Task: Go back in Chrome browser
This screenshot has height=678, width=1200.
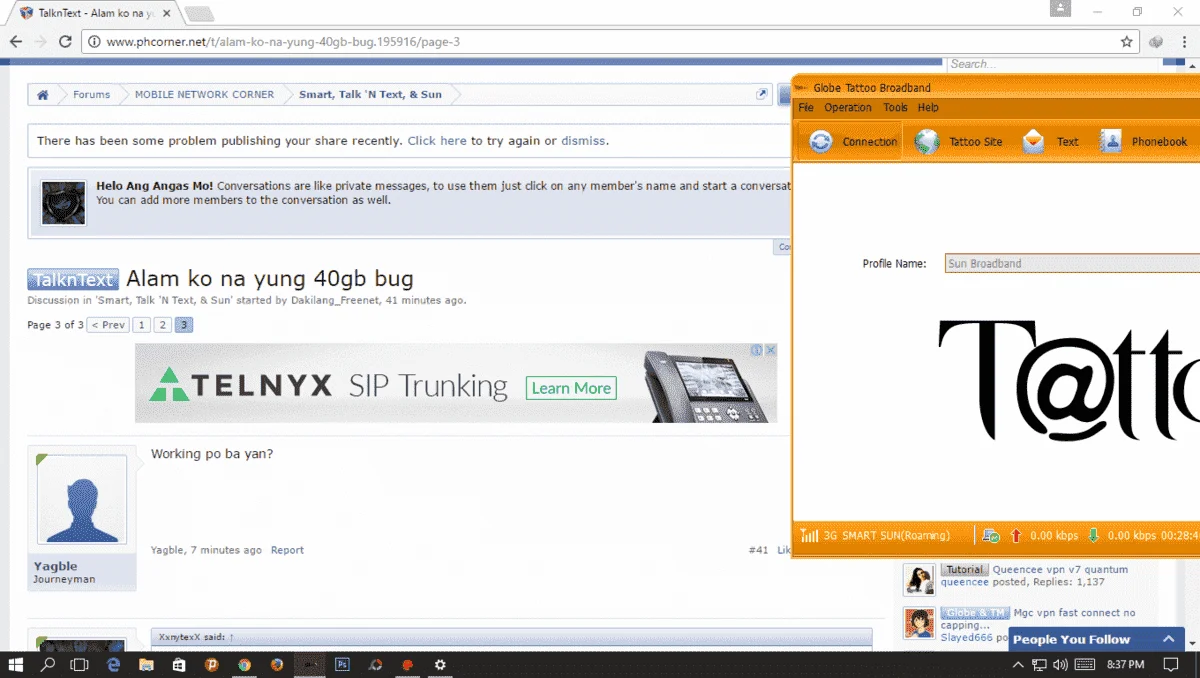Action: (x=16, y=42)
